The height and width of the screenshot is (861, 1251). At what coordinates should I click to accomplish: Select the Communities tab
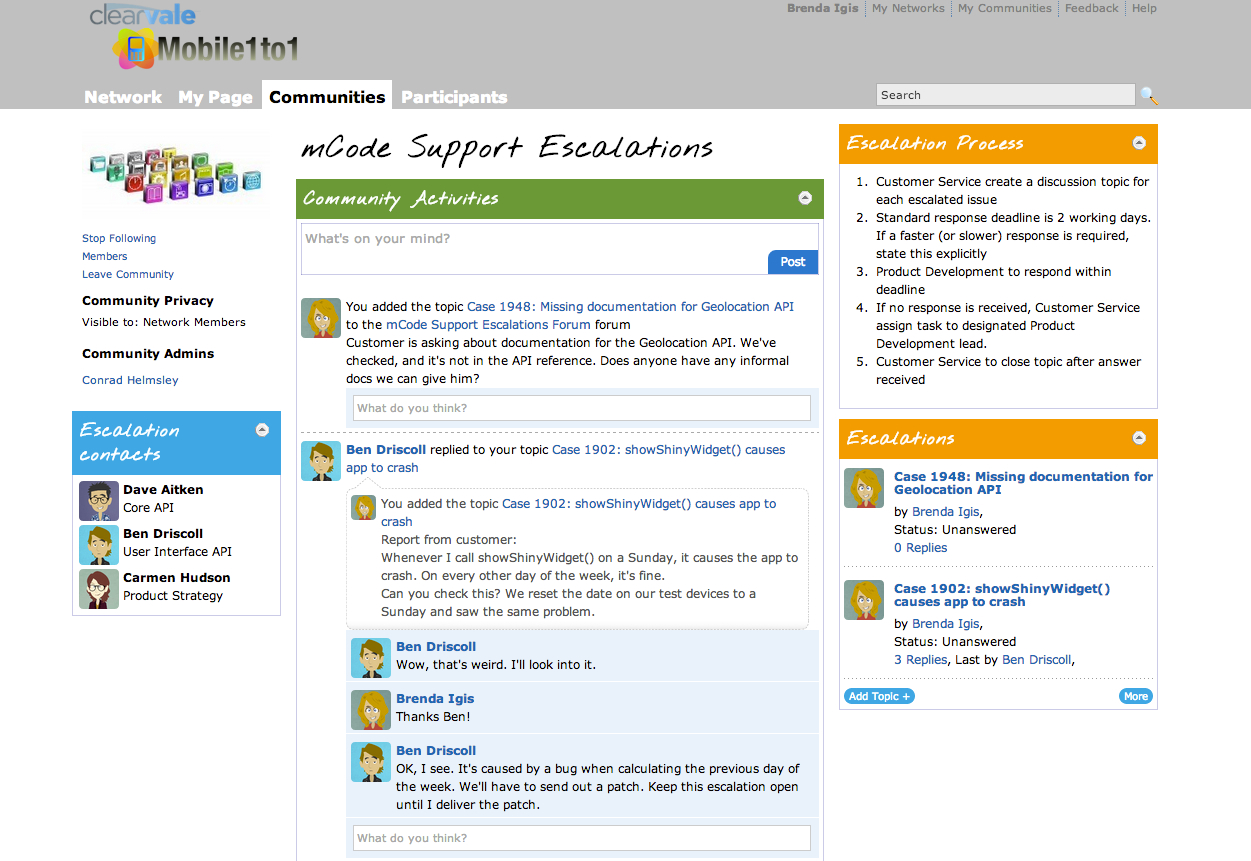327,96
